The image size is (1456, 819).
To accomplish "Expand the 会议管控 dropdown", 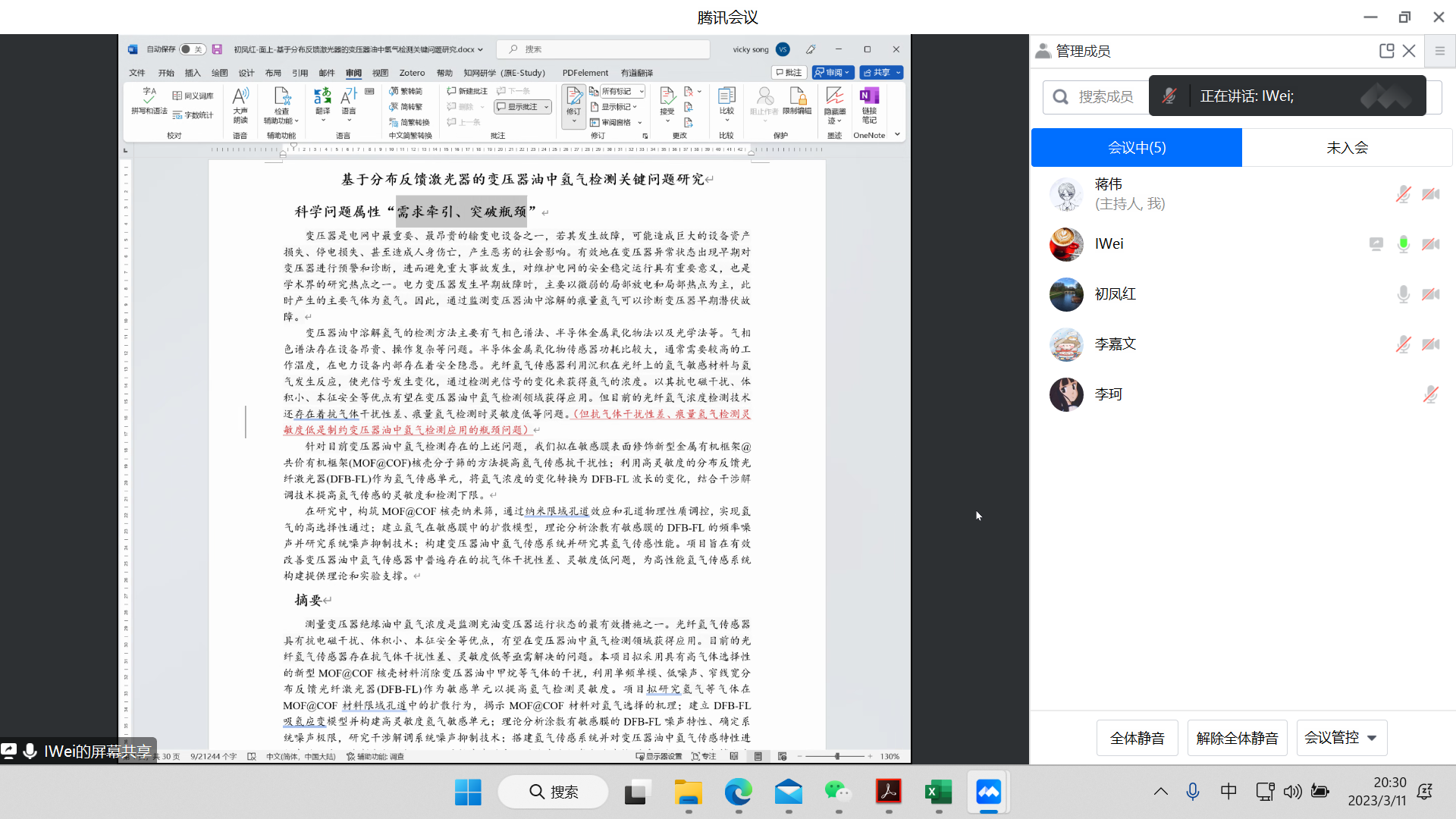I will pos(1371,738).
